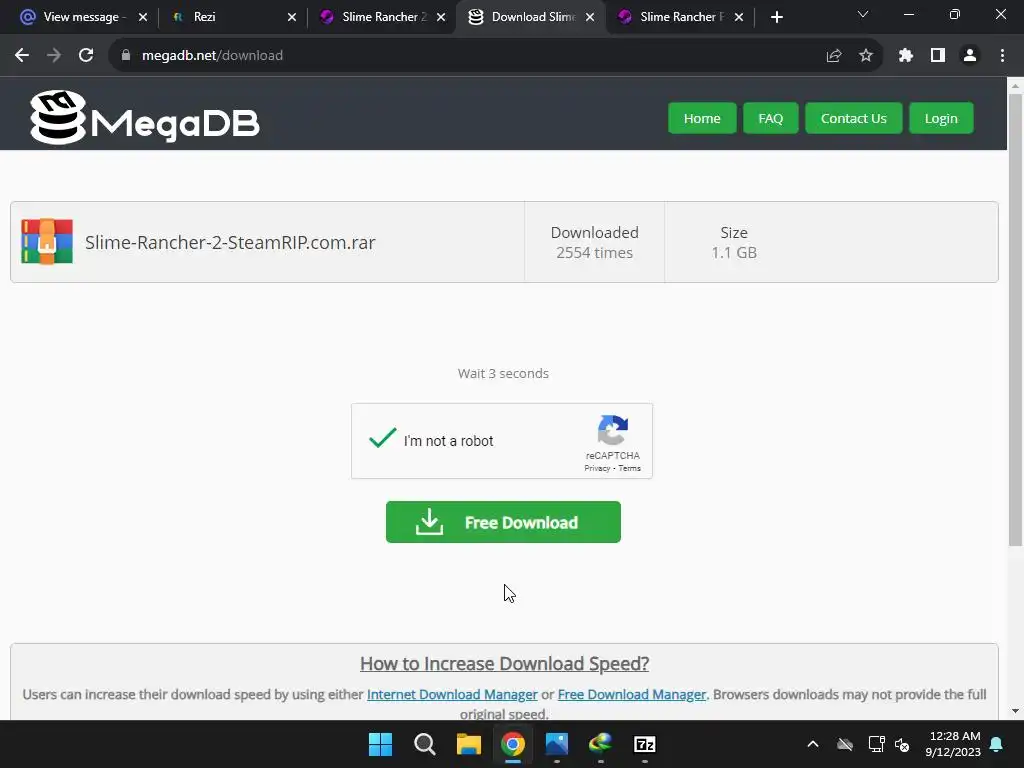Toggle the browser side panel icon

tap(938, 56)
